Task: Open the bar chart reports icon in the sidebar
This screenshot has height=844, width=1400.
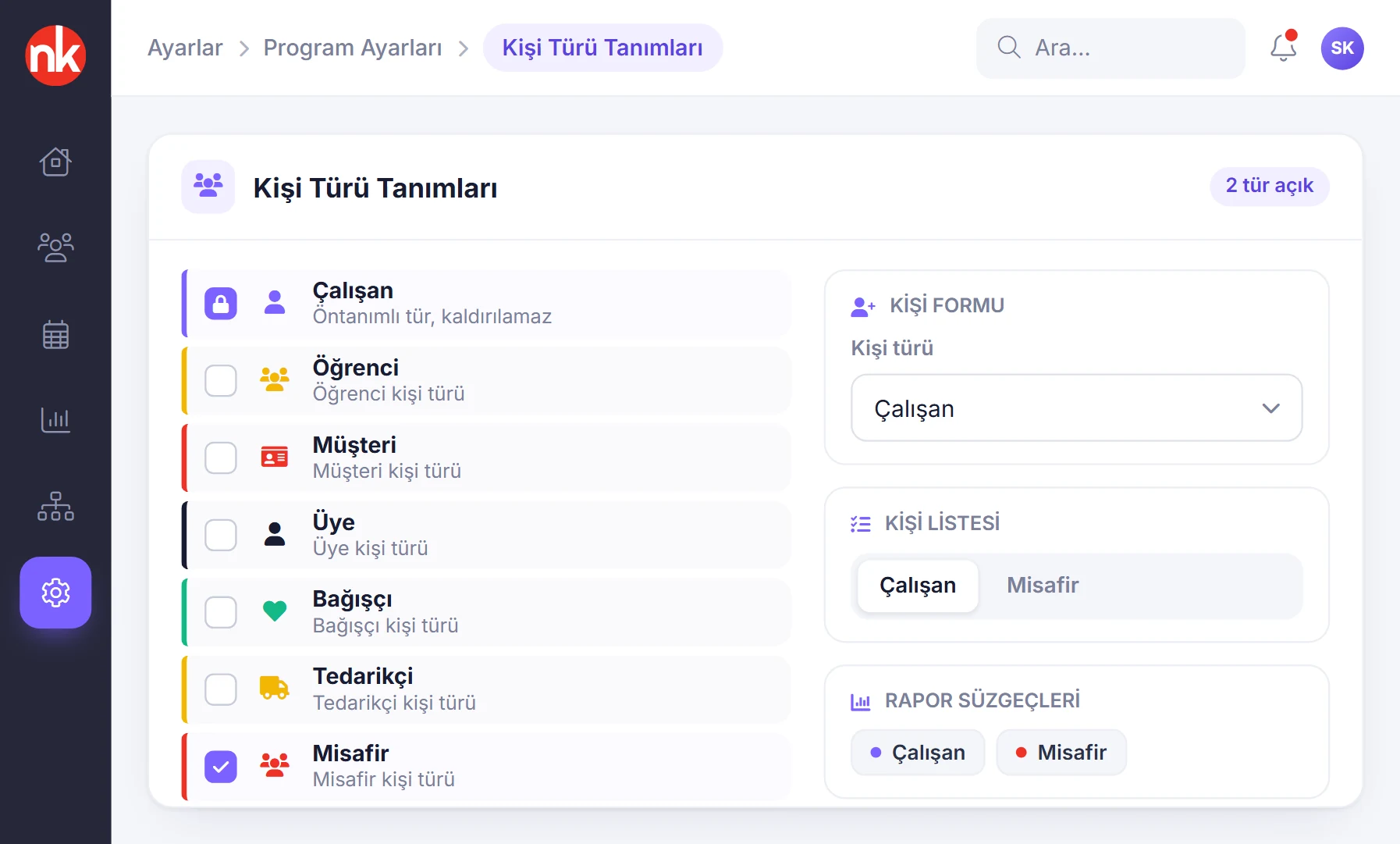Action: pos(55,420)
